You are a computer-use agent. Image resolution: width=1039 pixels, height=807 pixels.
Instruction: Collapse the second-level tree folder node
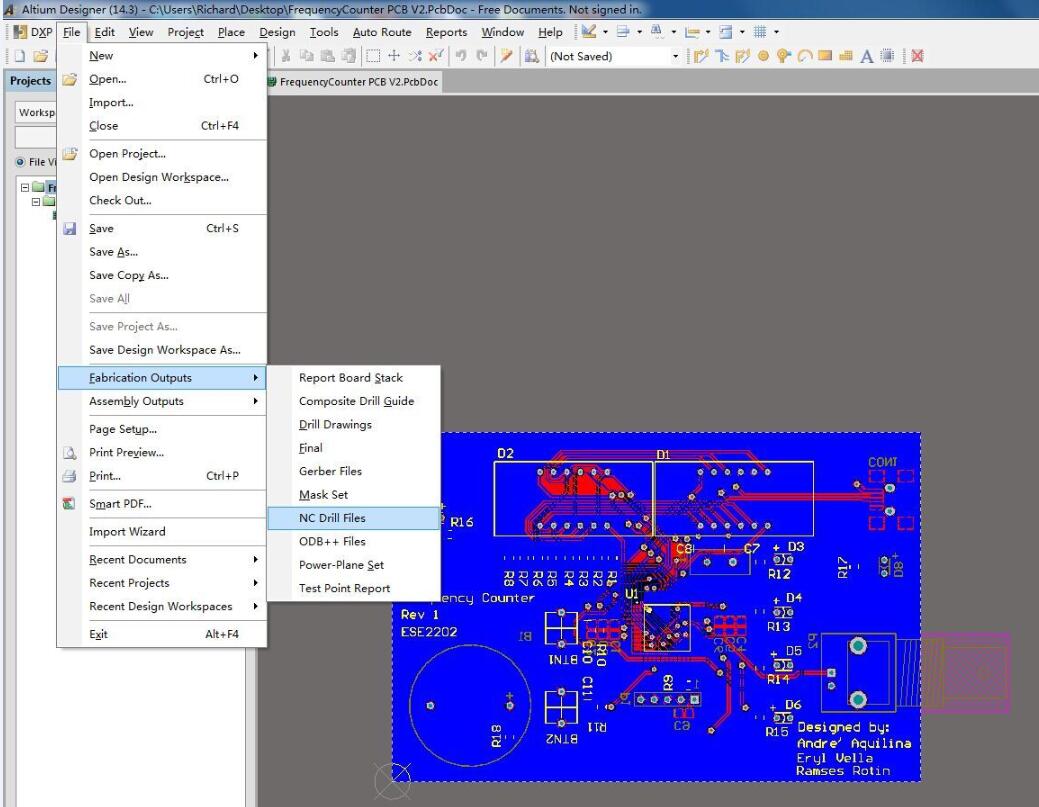[36, 201]
